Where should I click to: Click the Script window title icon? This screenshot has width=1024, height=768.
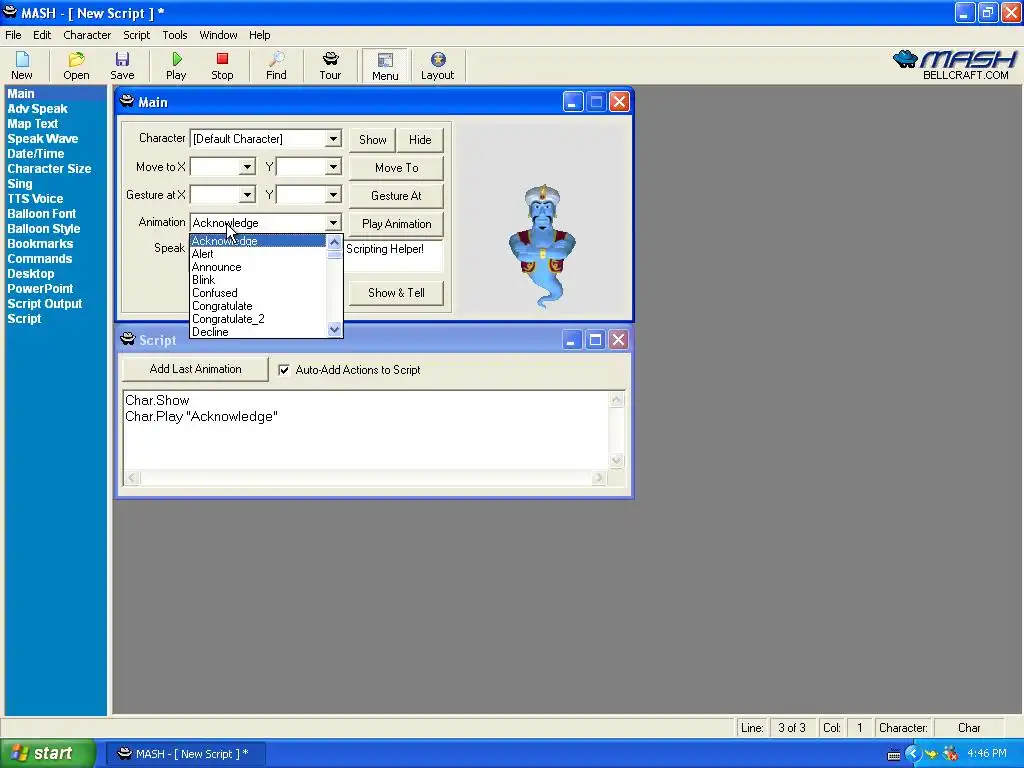pos(128,339)
